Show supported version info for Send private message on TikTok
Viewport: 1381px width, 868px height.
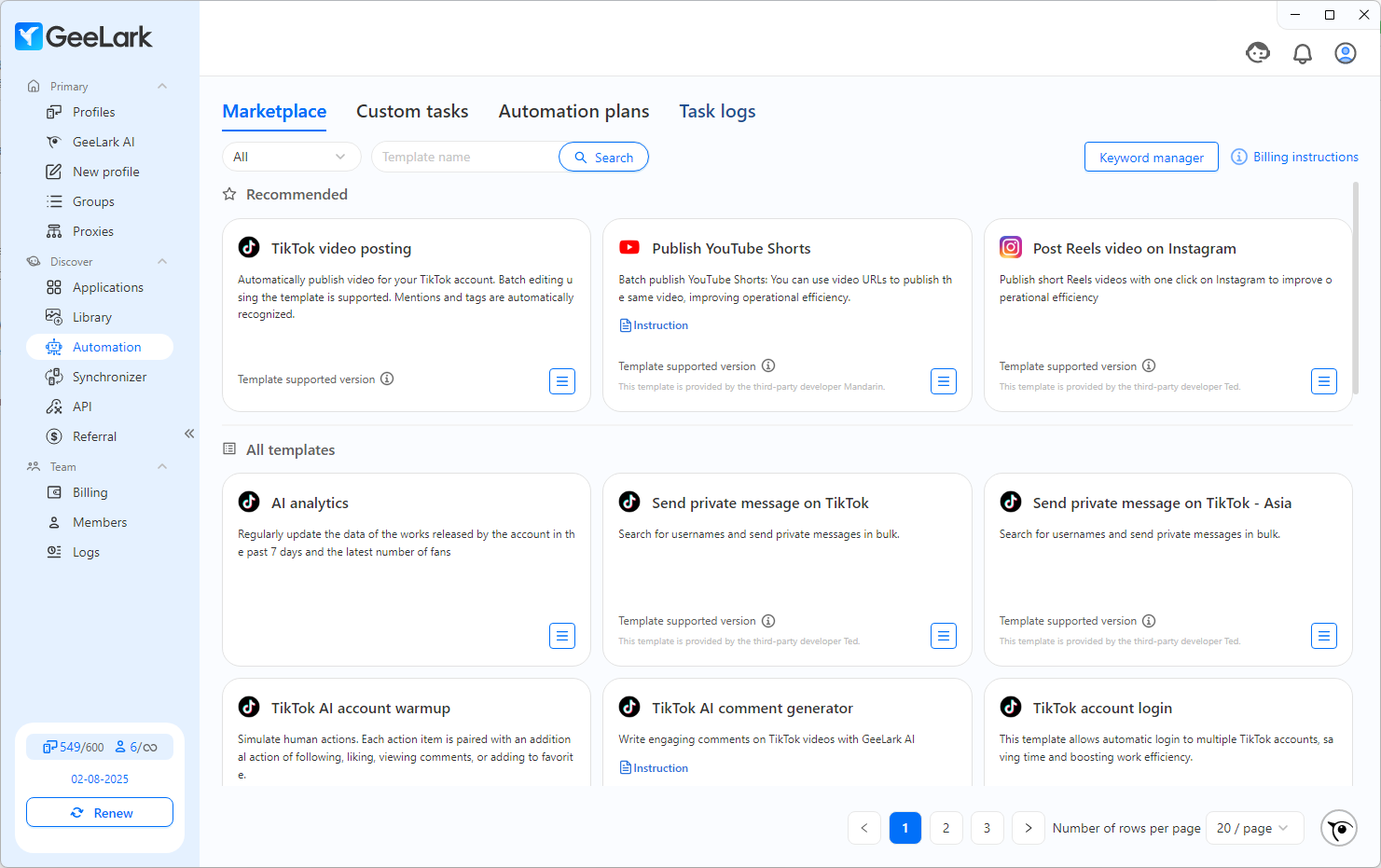[768, 621]
